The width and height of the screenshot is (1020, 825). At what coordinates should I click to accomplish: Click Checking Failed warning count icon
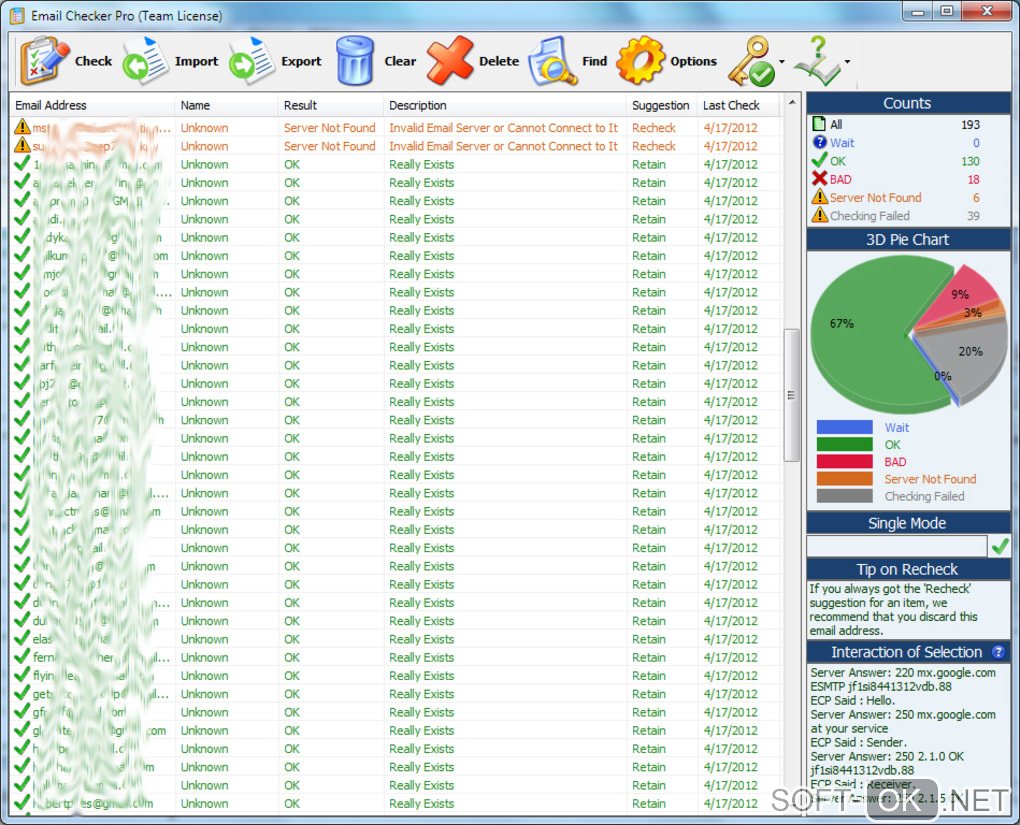tap(820, 215)
